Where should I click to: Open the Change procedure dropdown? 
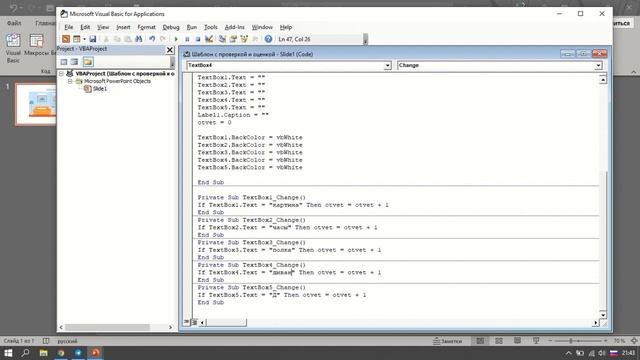(x=598, y=66)
